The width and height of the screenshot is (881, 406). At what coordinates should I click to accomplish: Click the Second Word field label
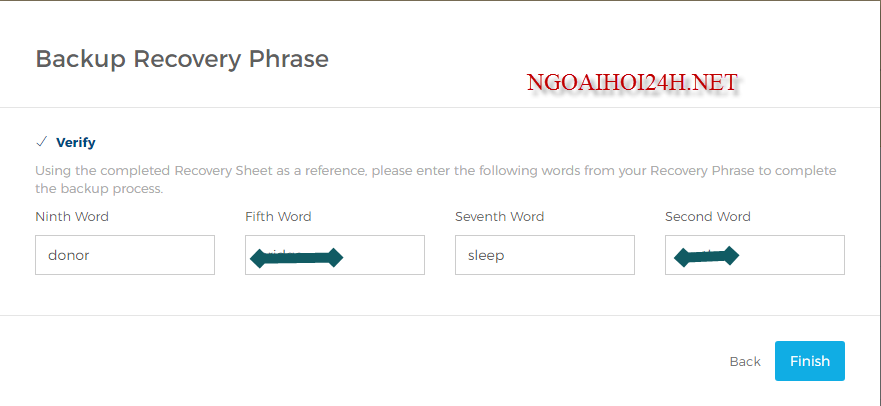(708, 216)
